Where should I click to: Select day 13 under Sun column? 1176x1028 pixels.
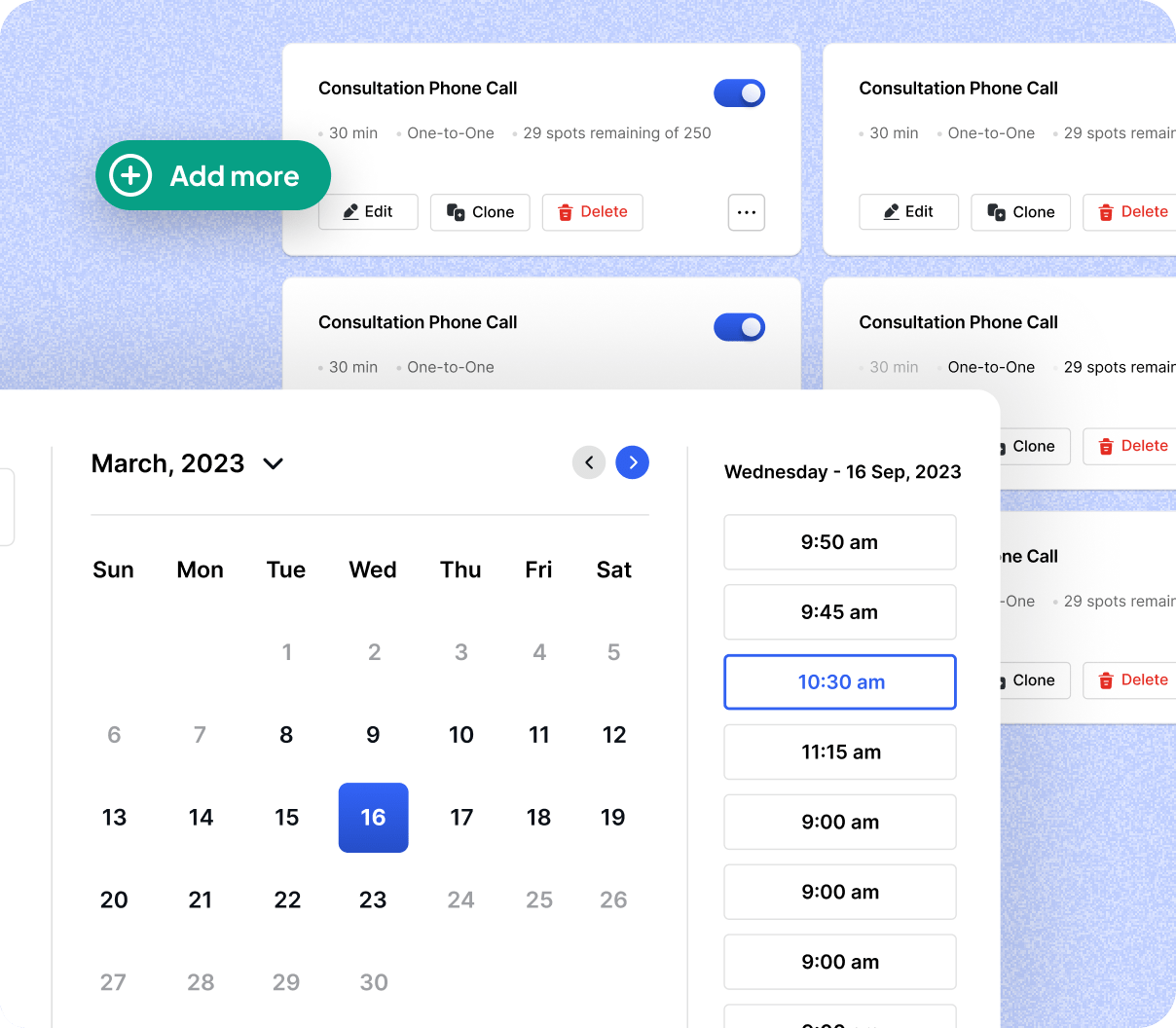(114, 818)
